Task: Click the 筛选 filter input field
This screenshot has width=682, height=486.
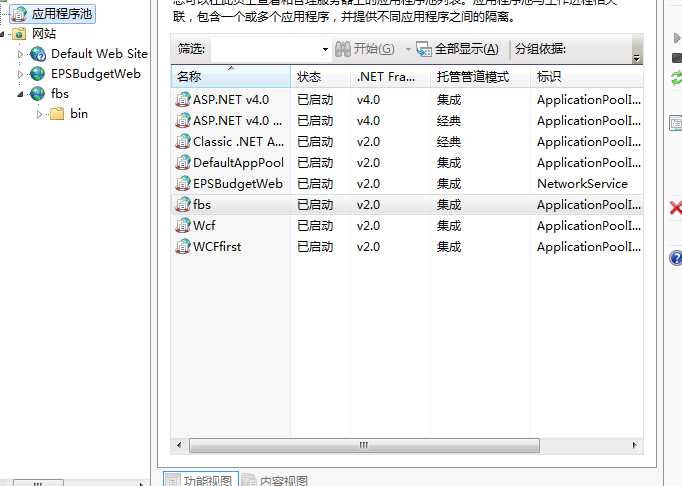Action: (x=265, y=49)
